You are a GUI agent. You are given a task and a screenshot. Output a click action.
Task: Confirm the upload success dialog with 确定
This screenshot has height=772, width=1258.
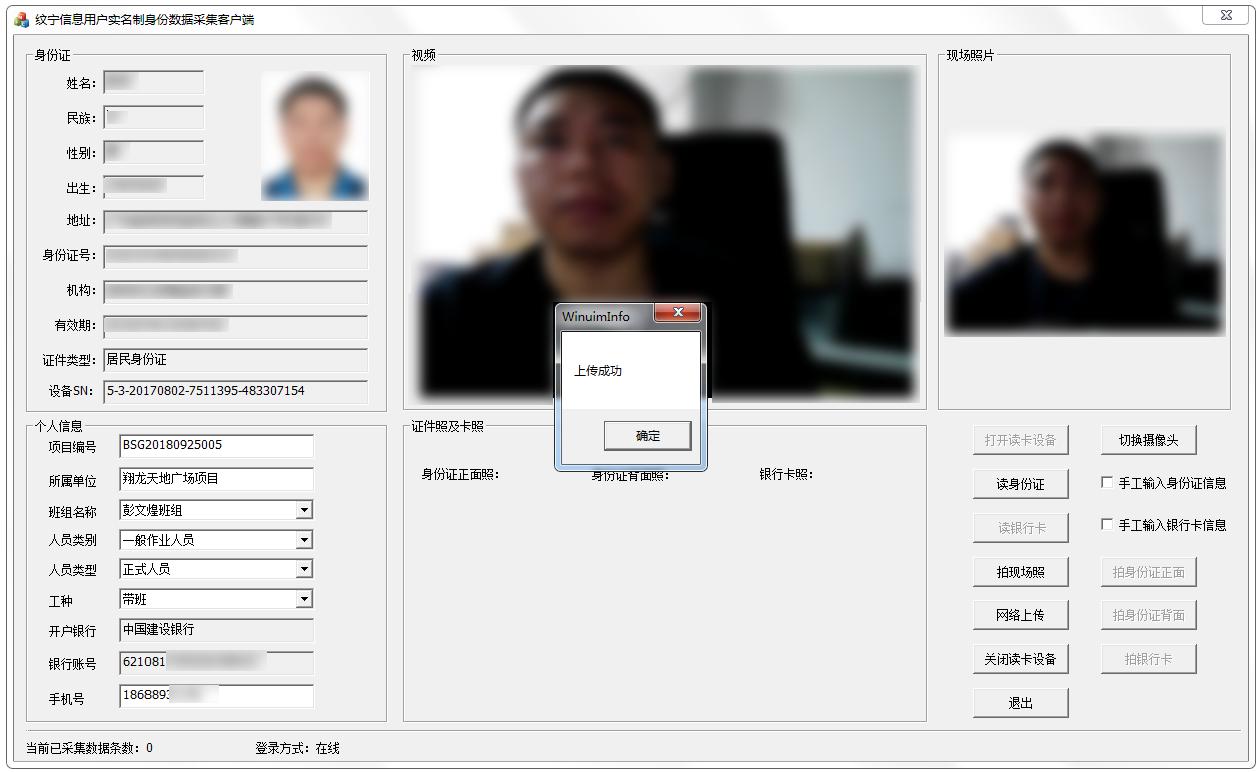pos(647,436)
